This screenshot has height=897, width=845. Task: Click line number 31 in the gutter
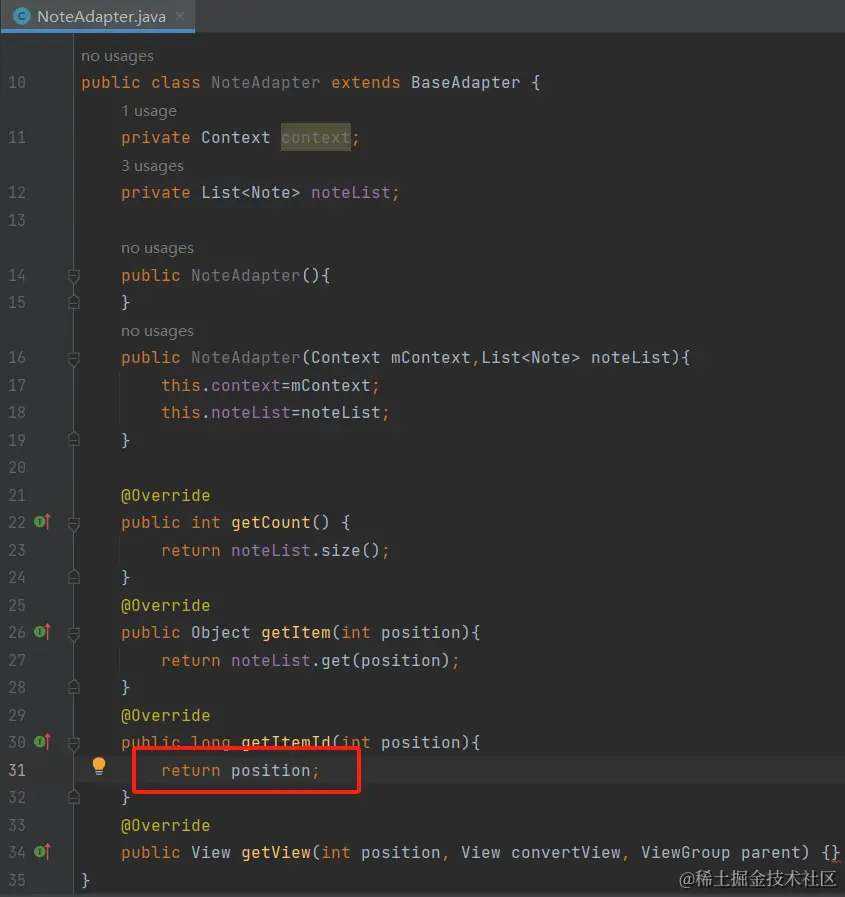click(x=17, y=771)
